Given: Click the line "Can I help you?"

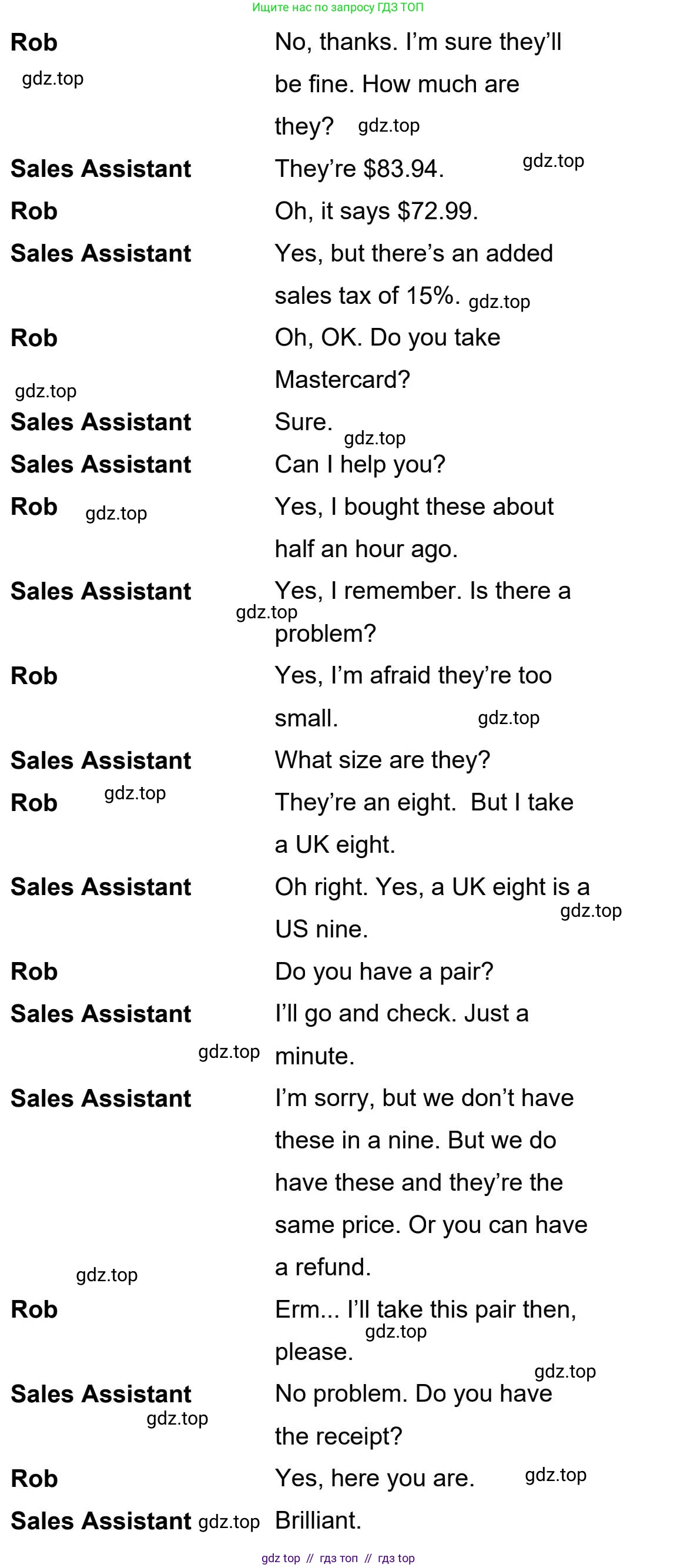Looking at the screenshot, I should [360, 464].
